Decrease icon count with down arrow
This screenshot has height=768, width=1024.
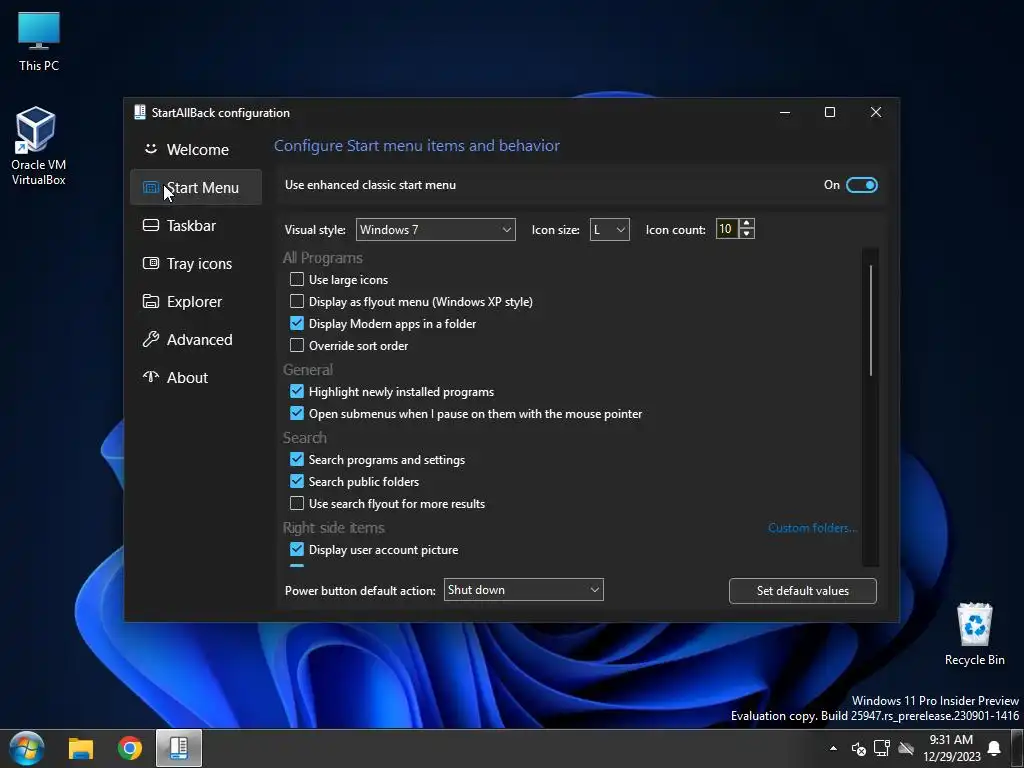746,234
